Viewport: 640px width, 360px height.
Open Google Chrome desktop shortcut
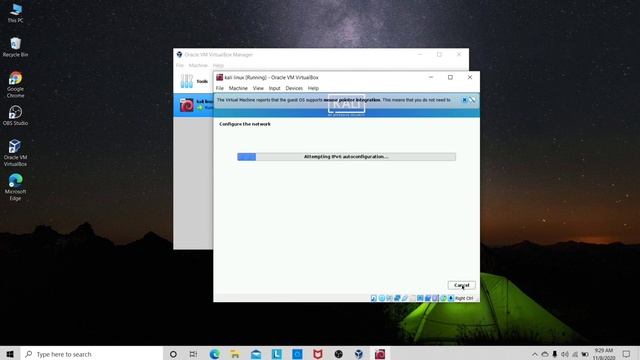16,84
